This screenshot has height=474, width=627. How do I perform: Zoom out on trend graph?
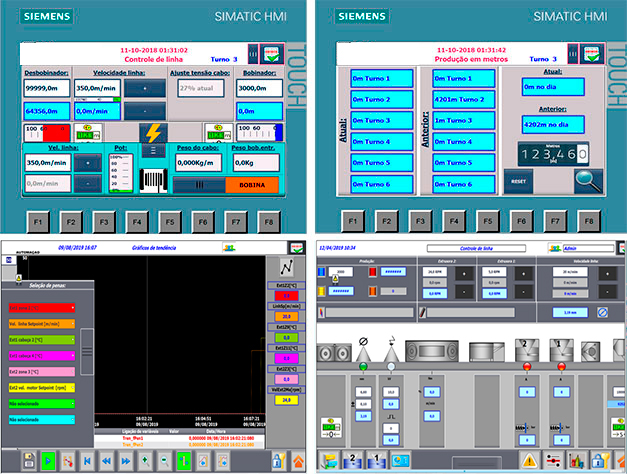164,461
